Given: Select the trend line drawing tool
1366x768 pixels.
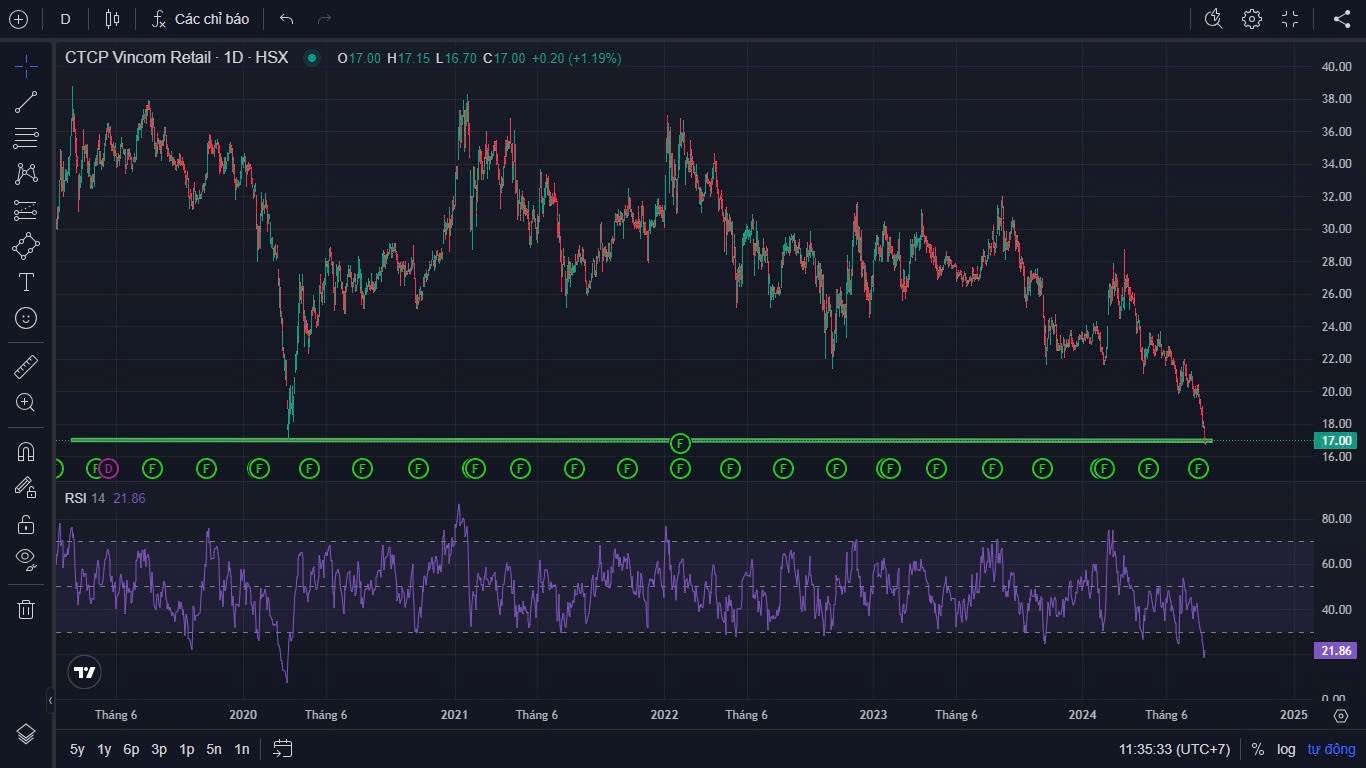Looking at the screenshot, I should click(x=26, y=101).
